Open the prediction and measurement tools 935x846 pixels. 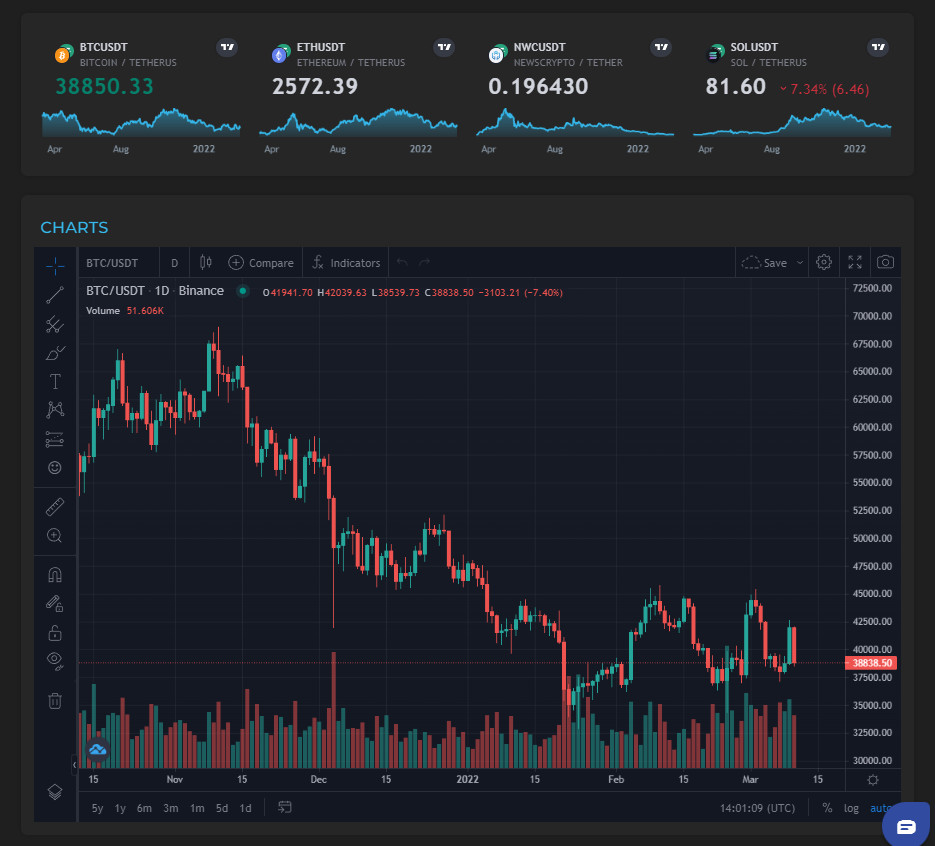coord(55,439)
